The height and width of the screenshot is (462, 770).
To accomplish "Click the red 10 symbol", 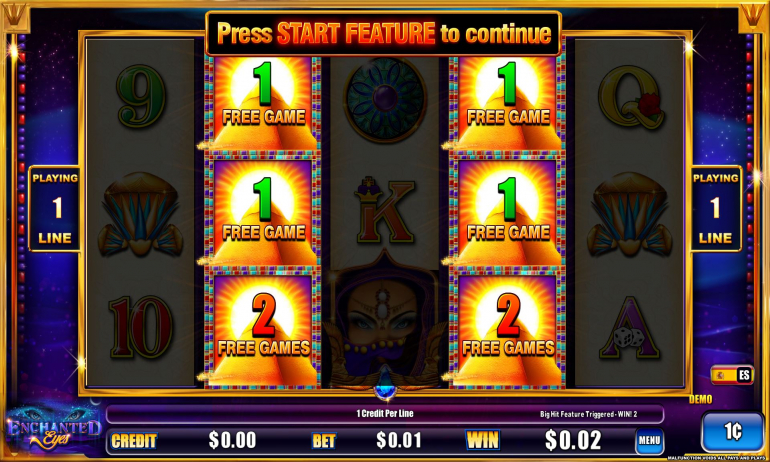I will coord(140,327).
